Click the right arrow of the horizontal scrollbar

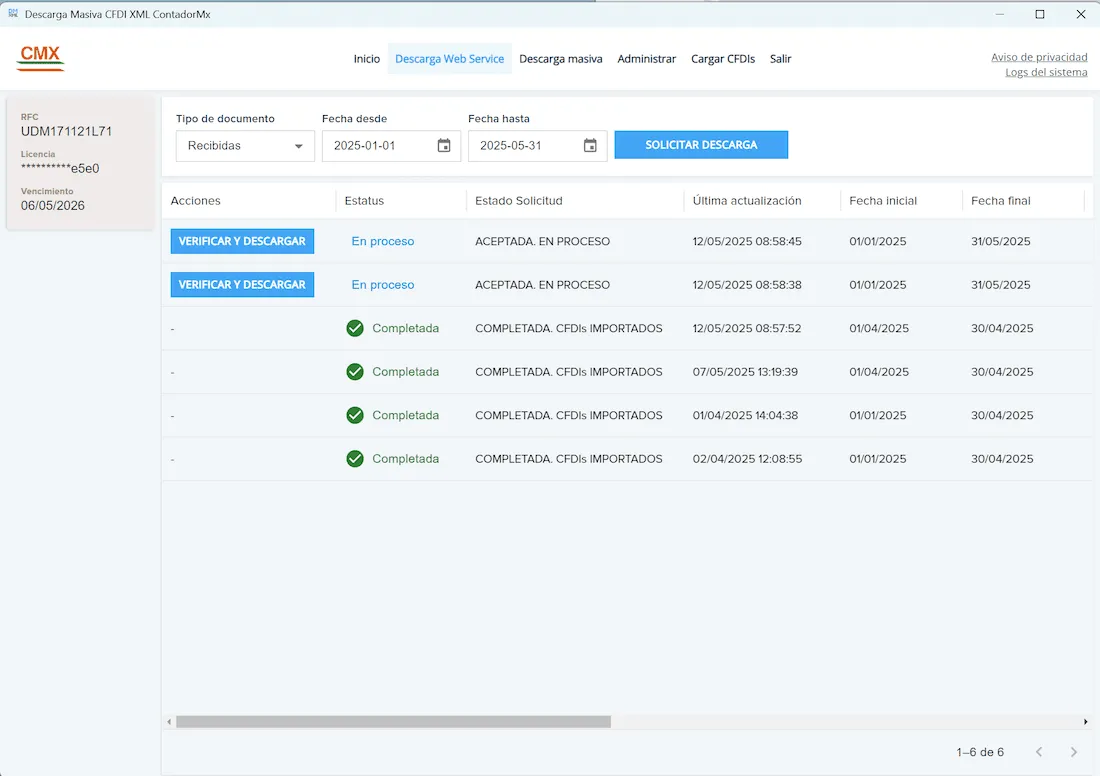point(1086,721)
